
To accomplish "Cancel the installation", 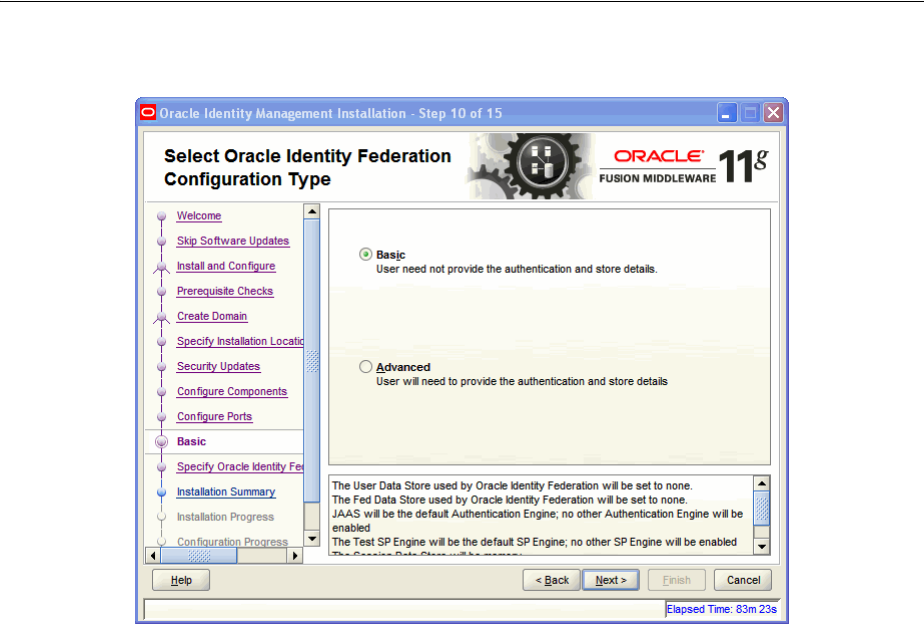I will click(743, 580).
